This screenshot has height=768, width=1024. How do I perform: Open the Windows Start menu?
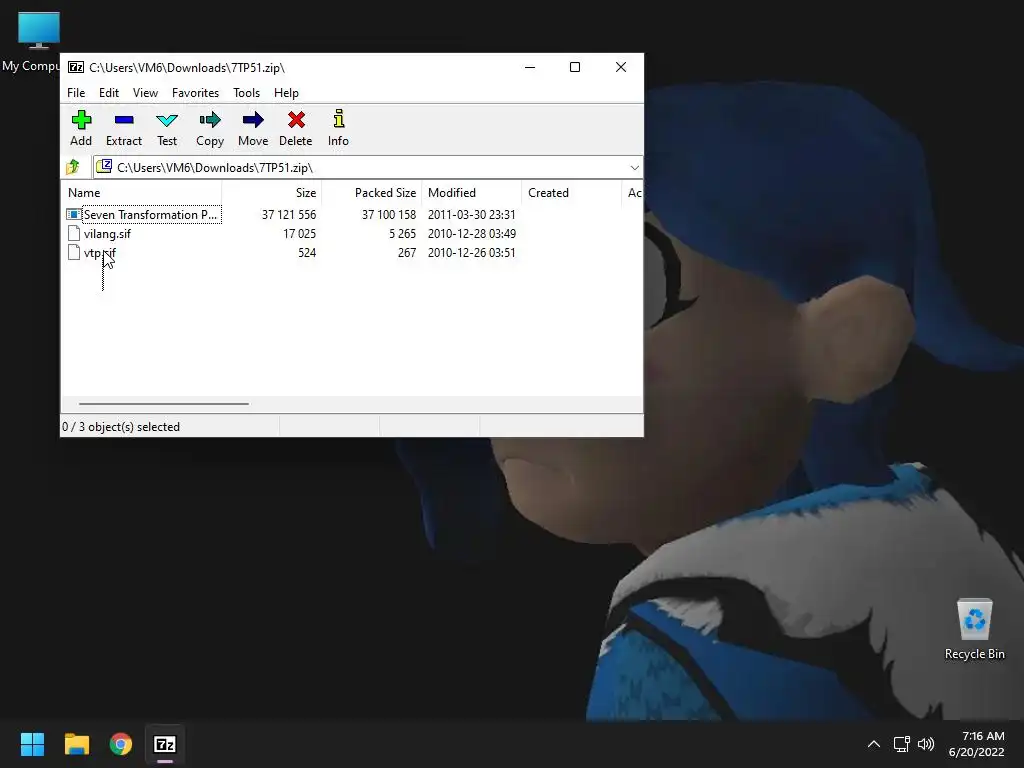click(x=32, y=744)
